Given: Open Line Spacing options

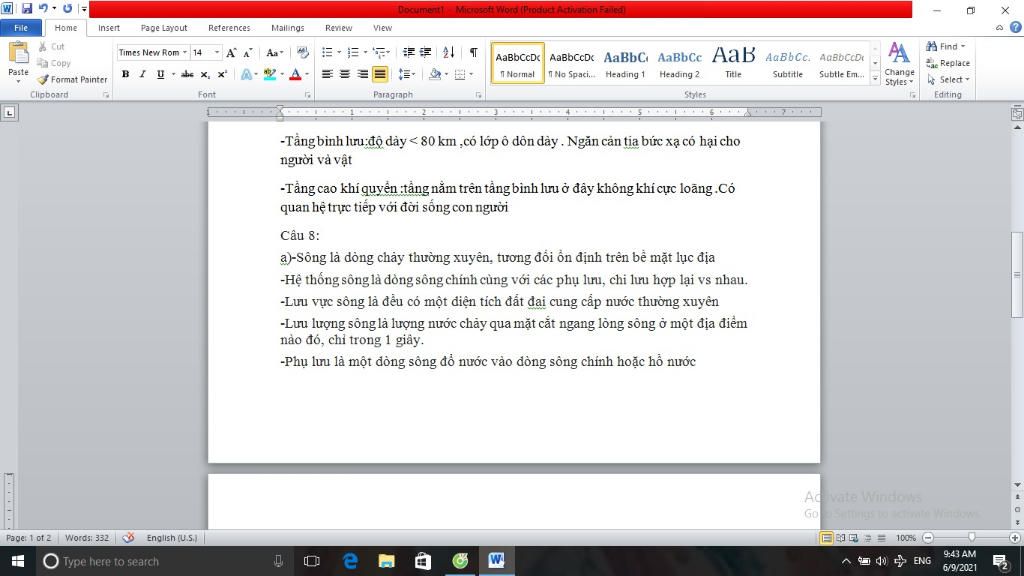Looking at the screenshot, I should click(406, 74).
